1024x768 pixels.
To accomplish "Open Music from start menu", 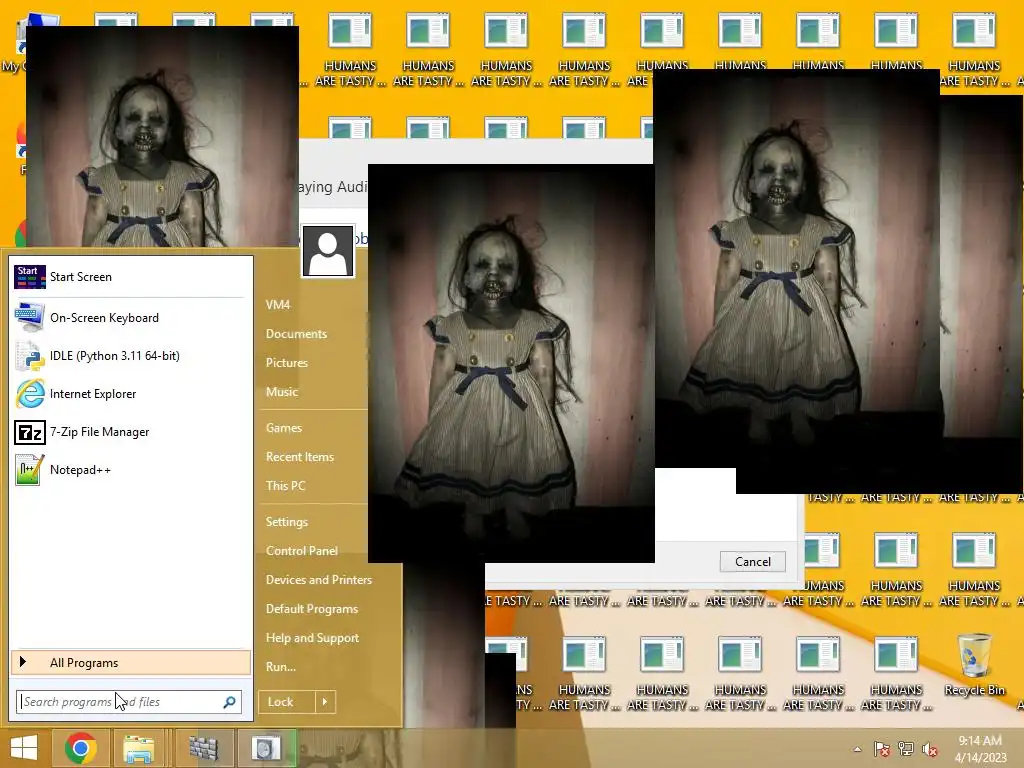I will pos(281,392).
